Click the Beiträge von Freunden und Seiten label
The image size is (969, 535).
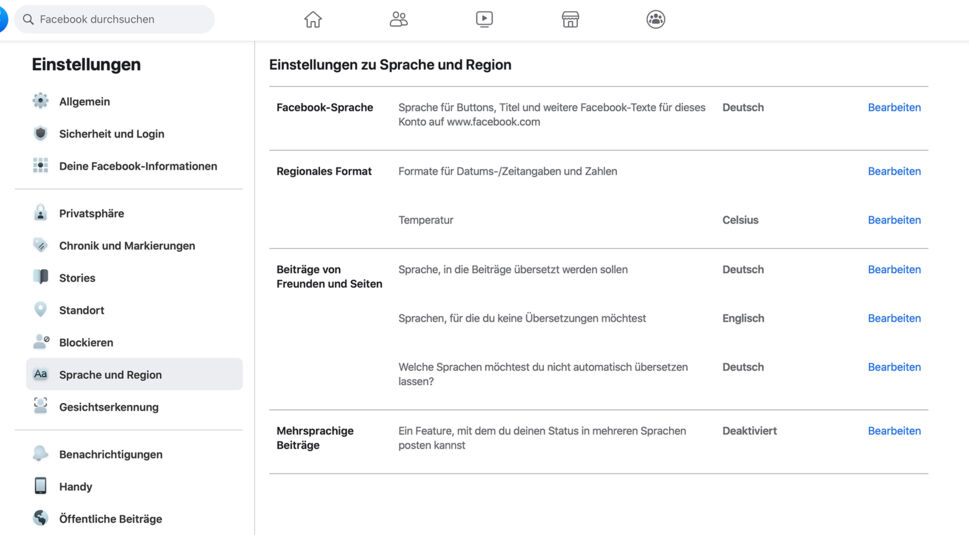(x=329, y=276)
